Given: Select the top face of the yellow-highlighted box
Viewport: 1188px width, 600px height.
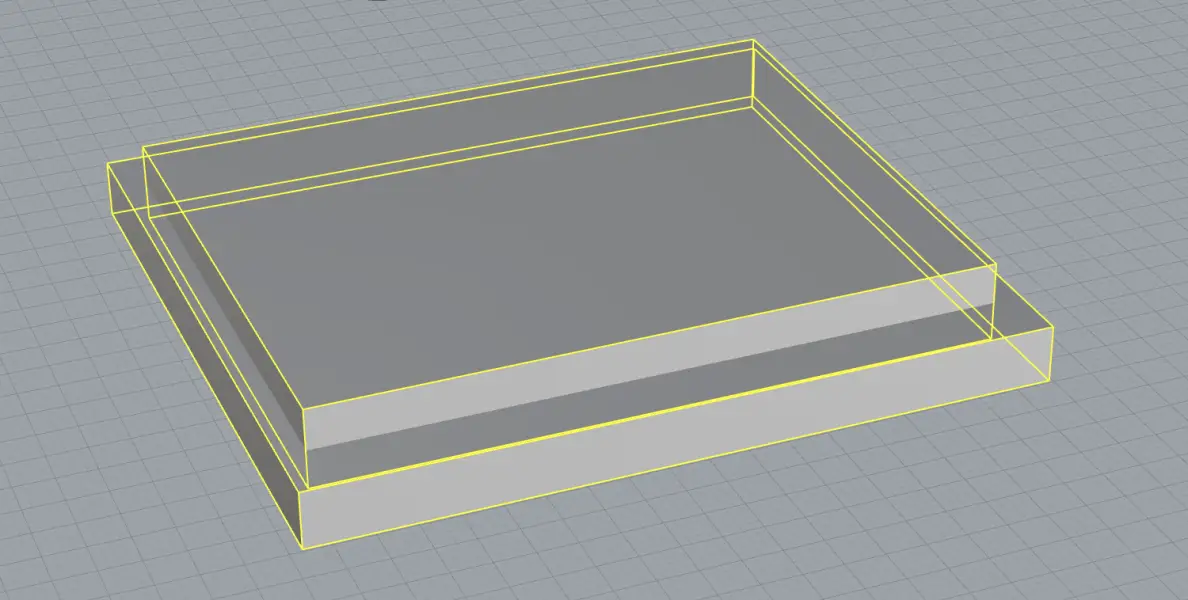Looking at the screenshot, I should click(550, 230).
